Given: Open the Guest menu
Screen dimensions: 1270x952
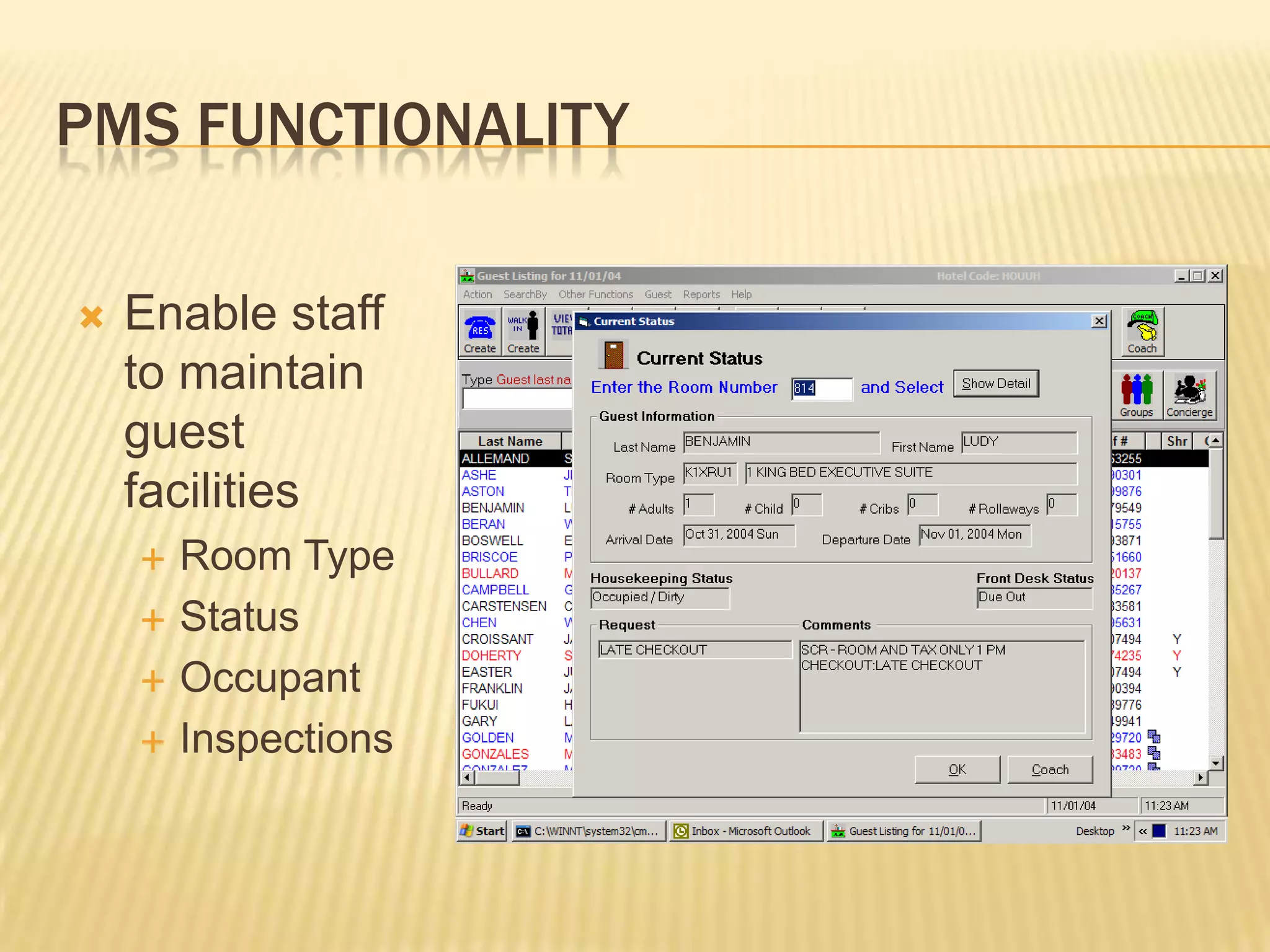Looking at the screenshot, I should click(x=657, y=294).
